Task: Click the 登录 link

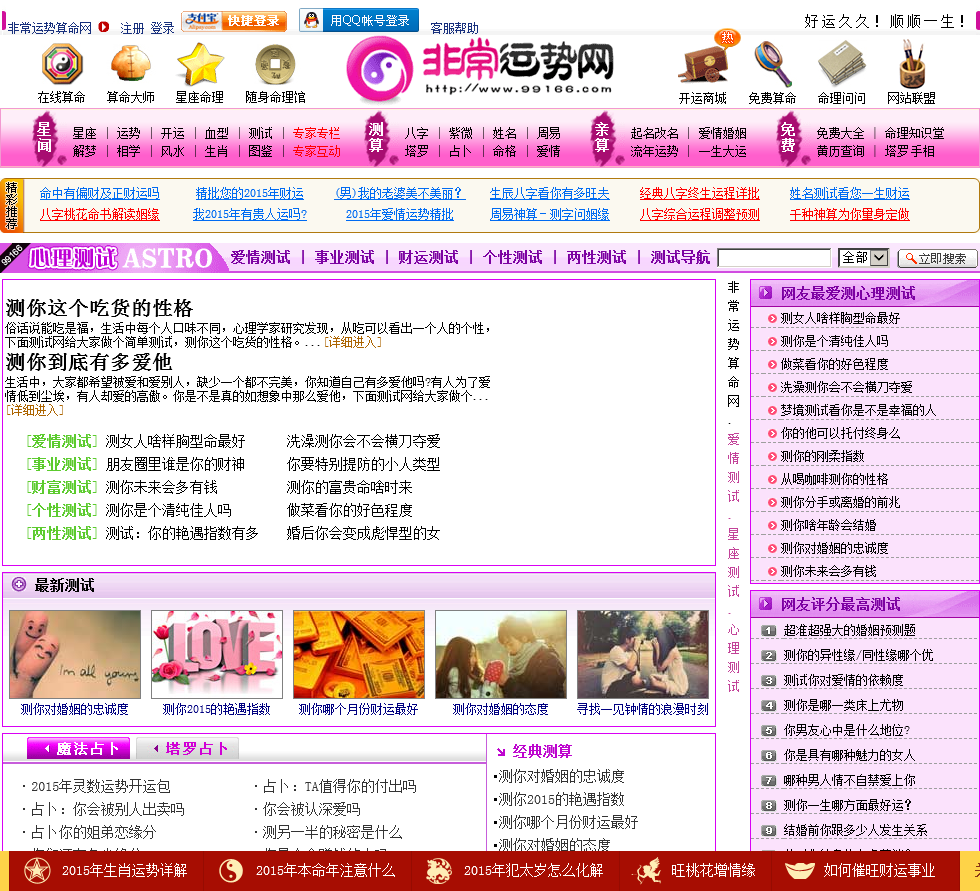Action: pos(162,28)
